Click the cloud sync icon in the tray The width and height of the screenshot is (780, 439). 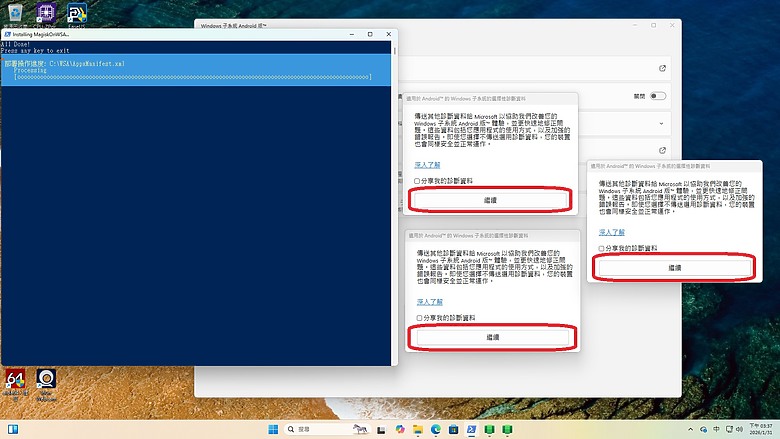click(703, 429)
